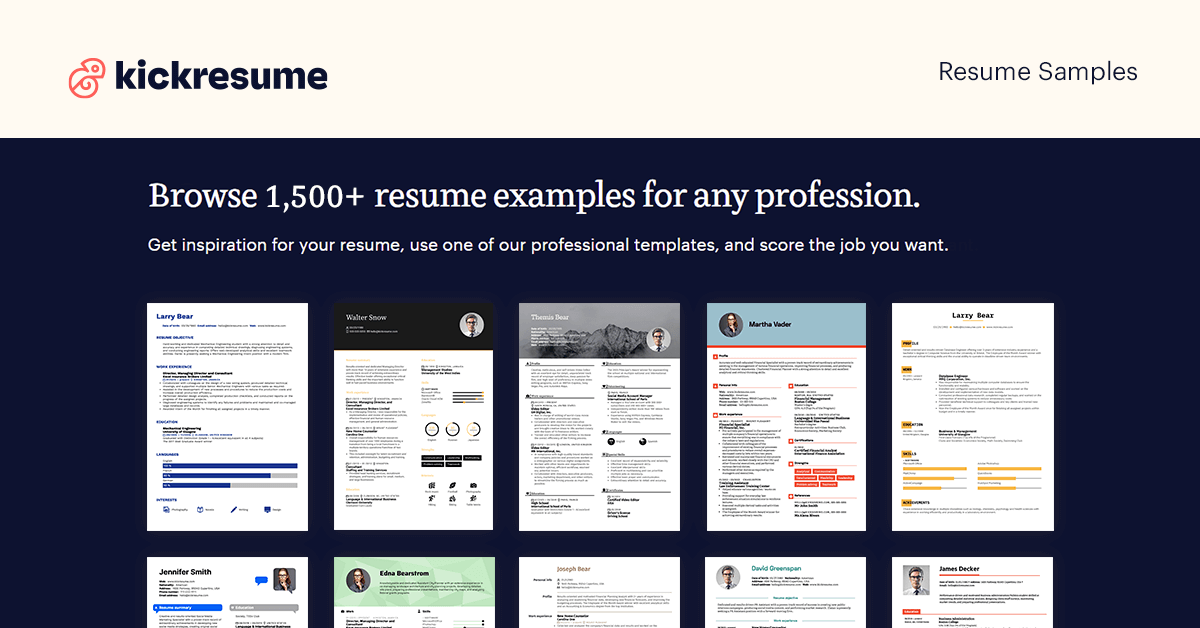The height and width of the screenshot is (628, 1200).
Task: Click James Decker's square profile photo
Action: click(912, 580)
